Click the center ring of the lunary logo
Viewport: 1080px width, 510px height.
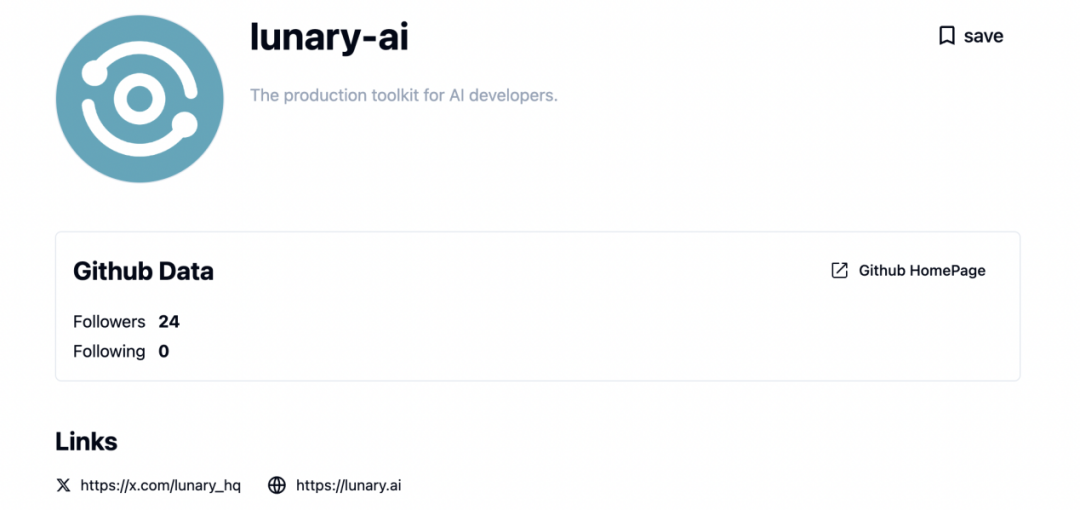point(139,98)
